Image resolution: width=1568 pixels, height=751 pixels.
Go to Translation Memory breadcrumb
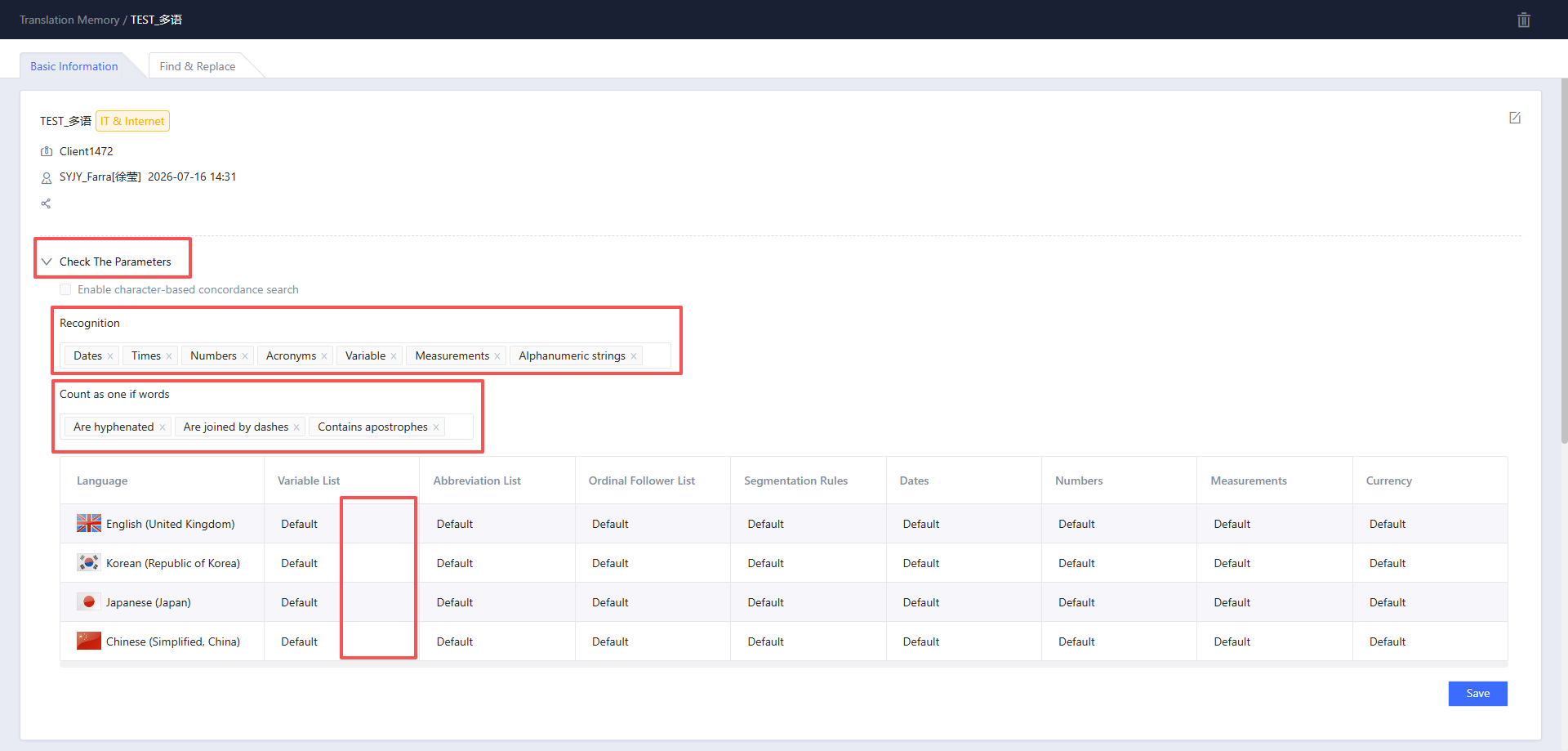(69, 20)
